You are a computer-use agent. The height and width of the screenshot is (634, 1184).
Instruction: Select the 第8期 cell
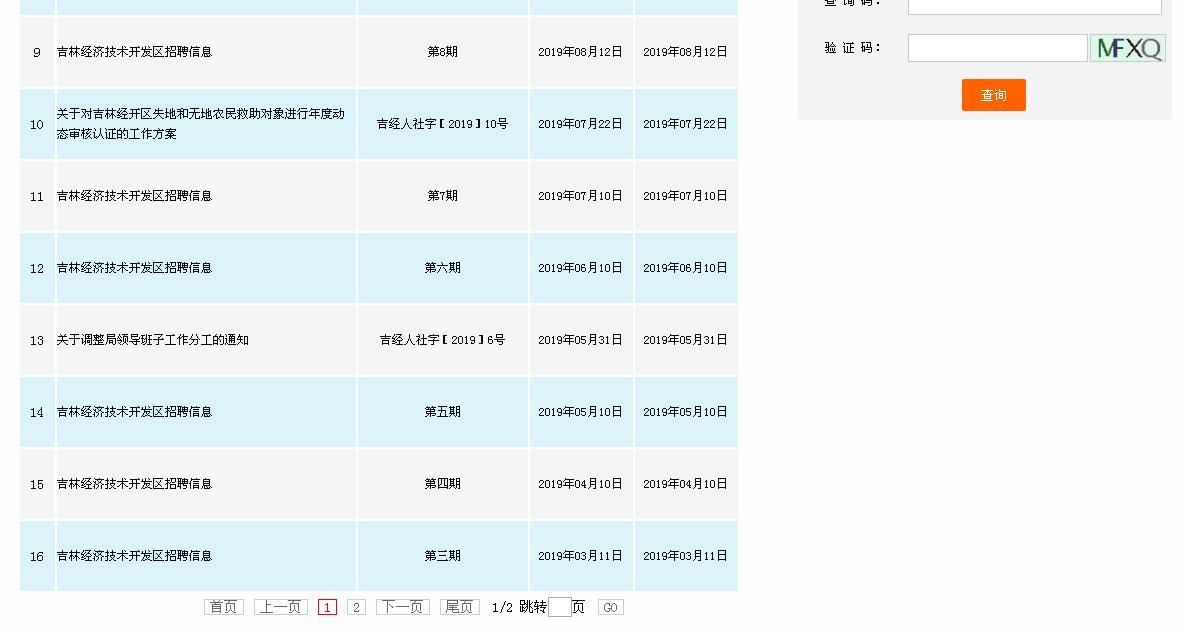pyautogui.click(x=442, y=52)
